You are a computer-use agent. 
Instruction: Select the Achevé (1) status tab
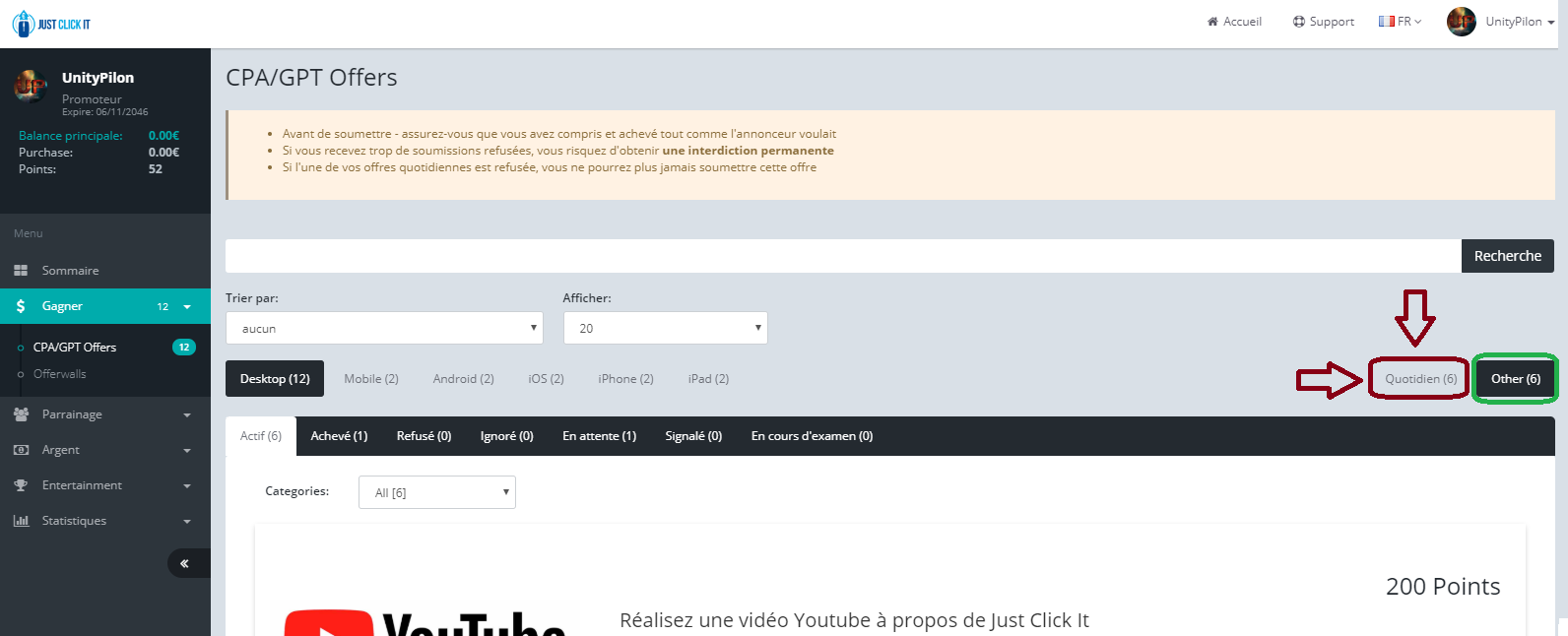click(339, 436)
